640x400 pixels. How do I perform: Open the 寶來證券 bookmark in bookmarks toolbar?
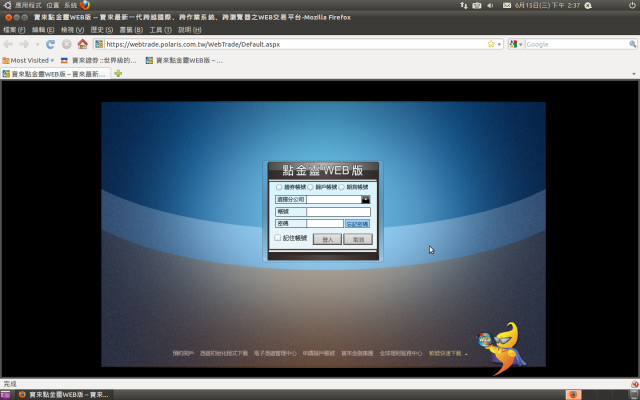[99, 60]
